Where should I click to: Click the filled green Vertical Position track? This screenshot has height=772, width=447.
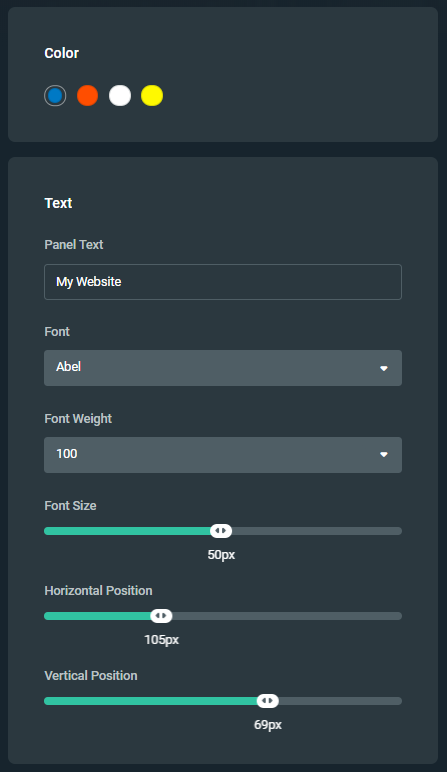(151, 701)
